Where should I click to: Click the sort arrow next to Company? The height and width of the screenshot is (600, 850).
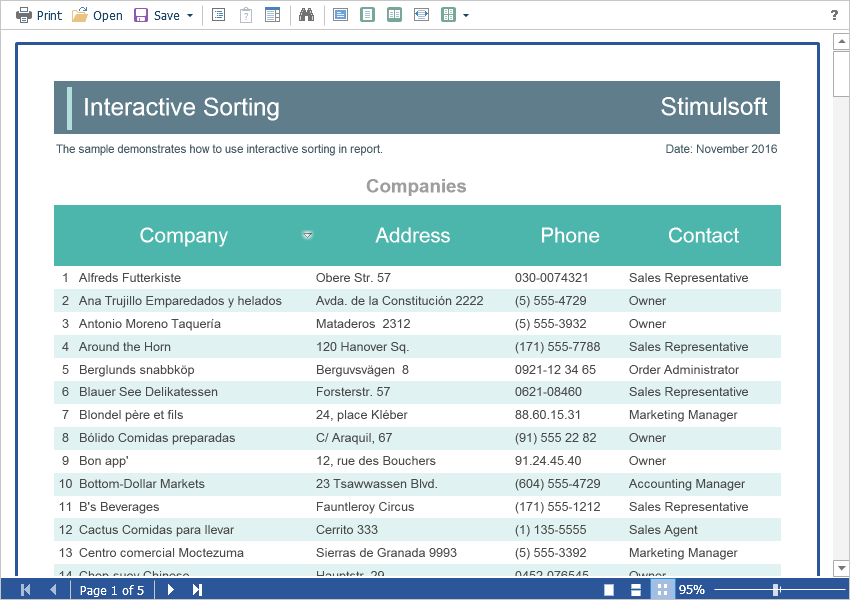308,235
